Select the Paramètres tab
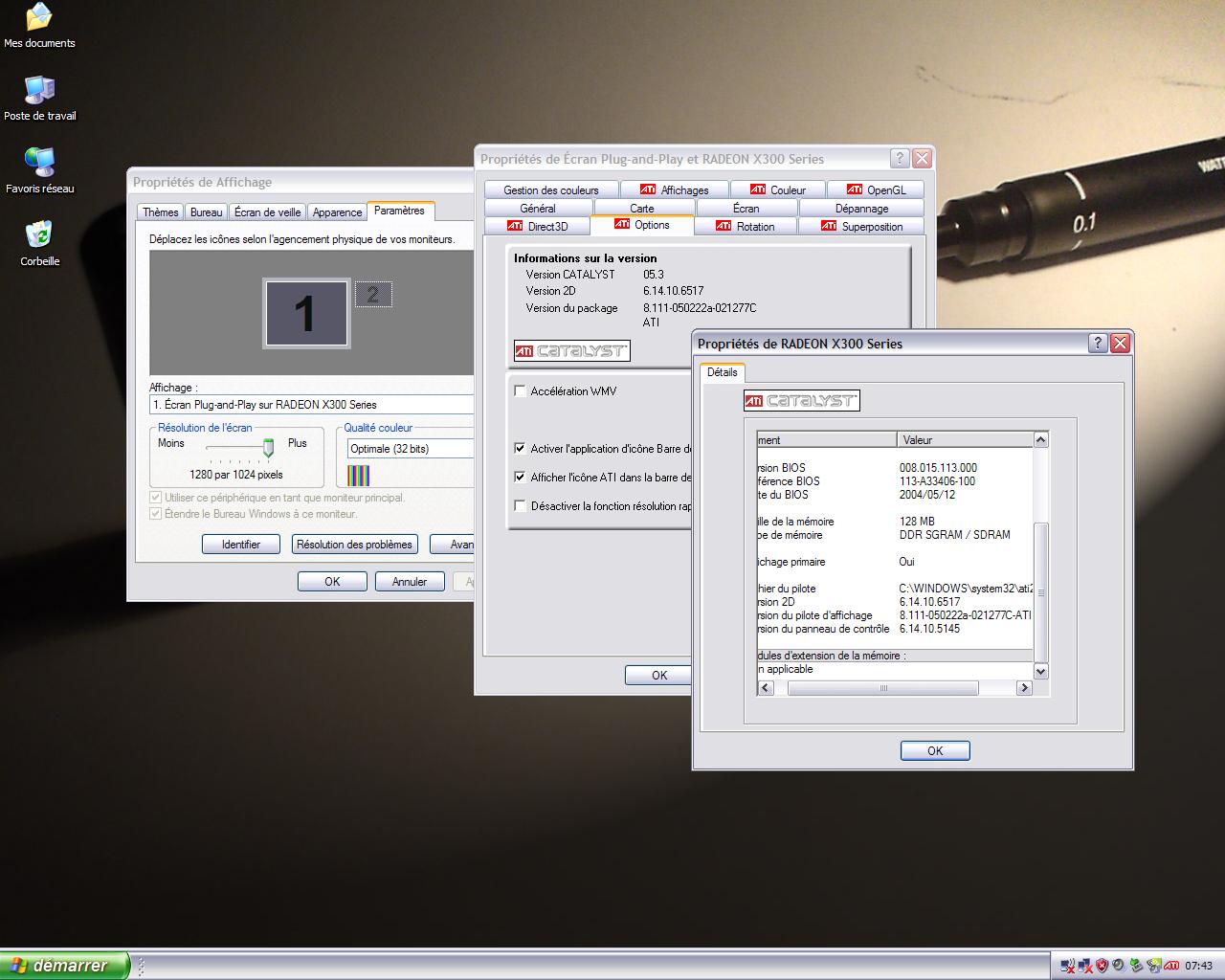The height and width of the screenshot is (980, 1225). 400,211
